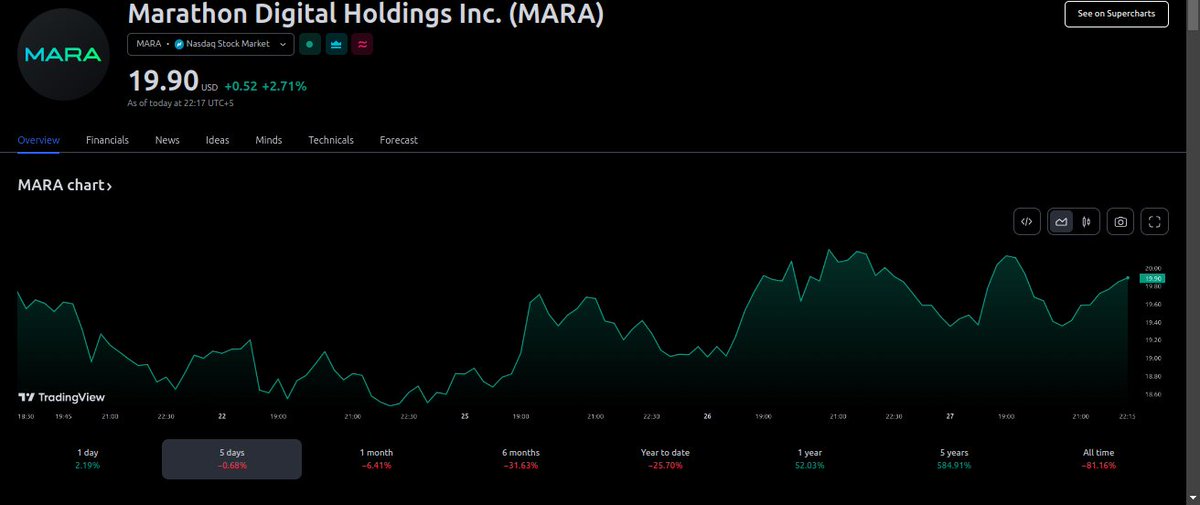
Task: Click the red wavy lines data icon
Action: (x=362, y=44)
